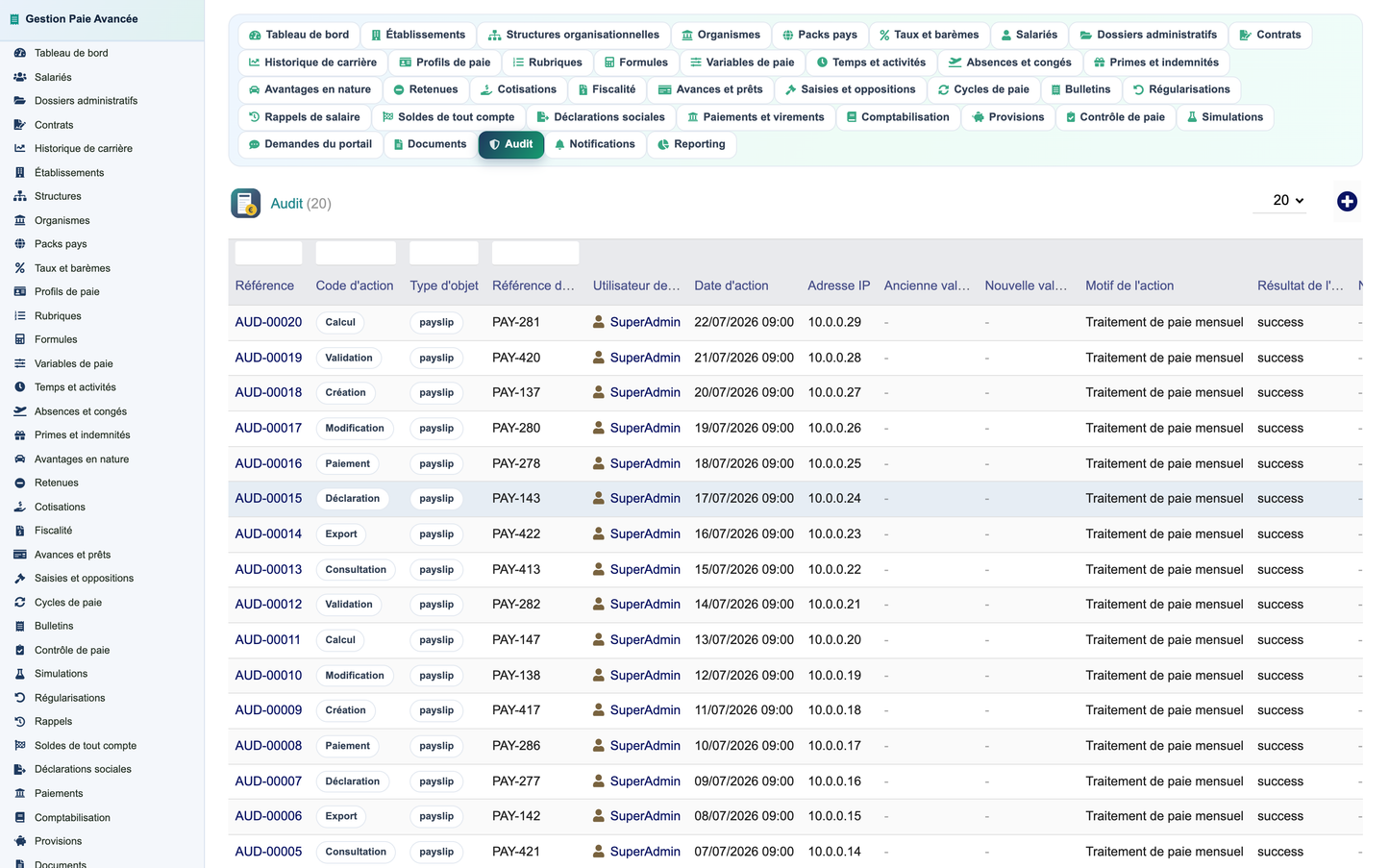Screen dimensions: 1389x868
Task: Click the Établissements building icon in sidebar
Action: pos(20,173)
